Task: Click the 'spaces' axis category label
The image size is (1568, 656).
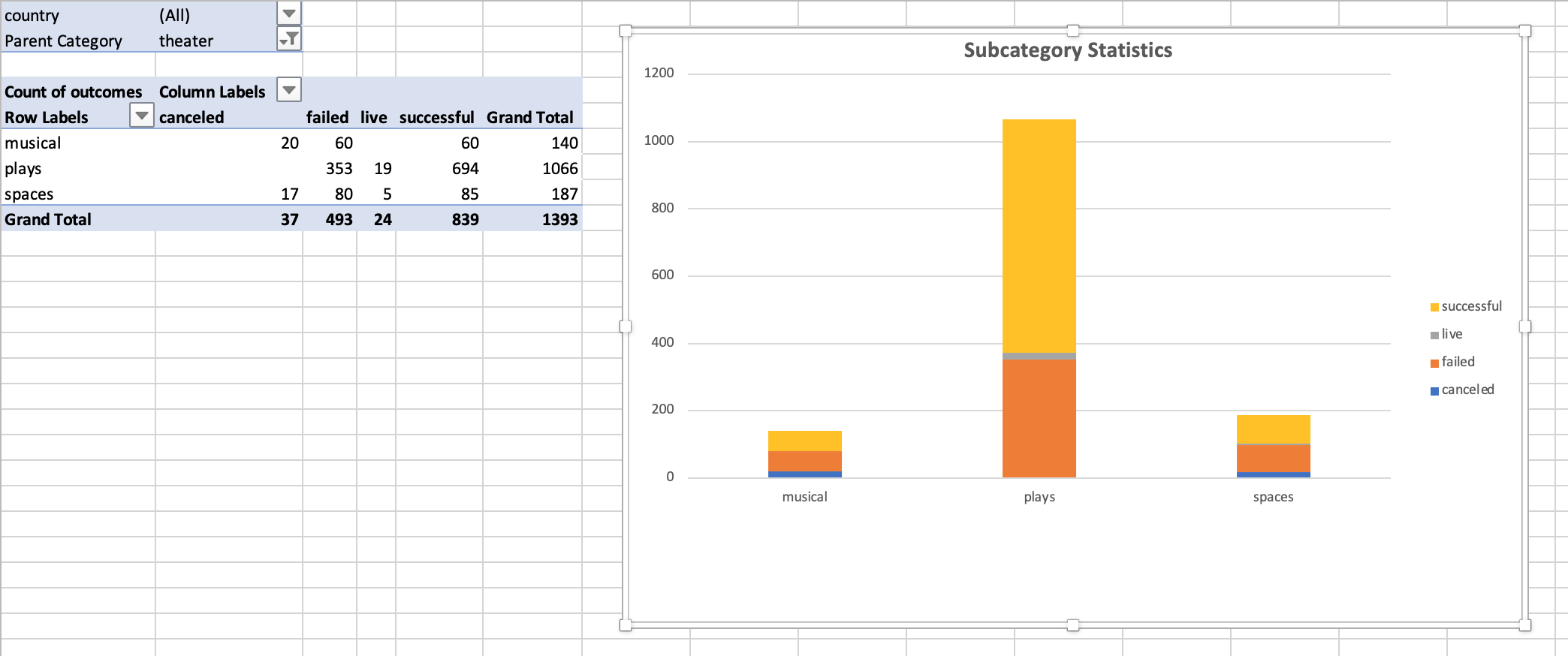Action: pos(1273,497)
